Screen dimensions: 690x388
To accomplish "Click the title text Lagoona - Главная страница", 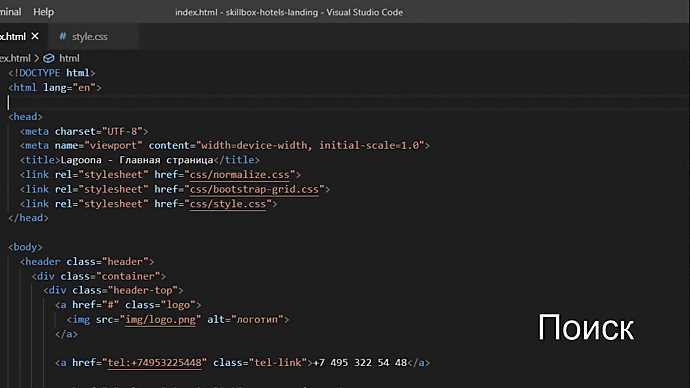I will tap(137, 160).
